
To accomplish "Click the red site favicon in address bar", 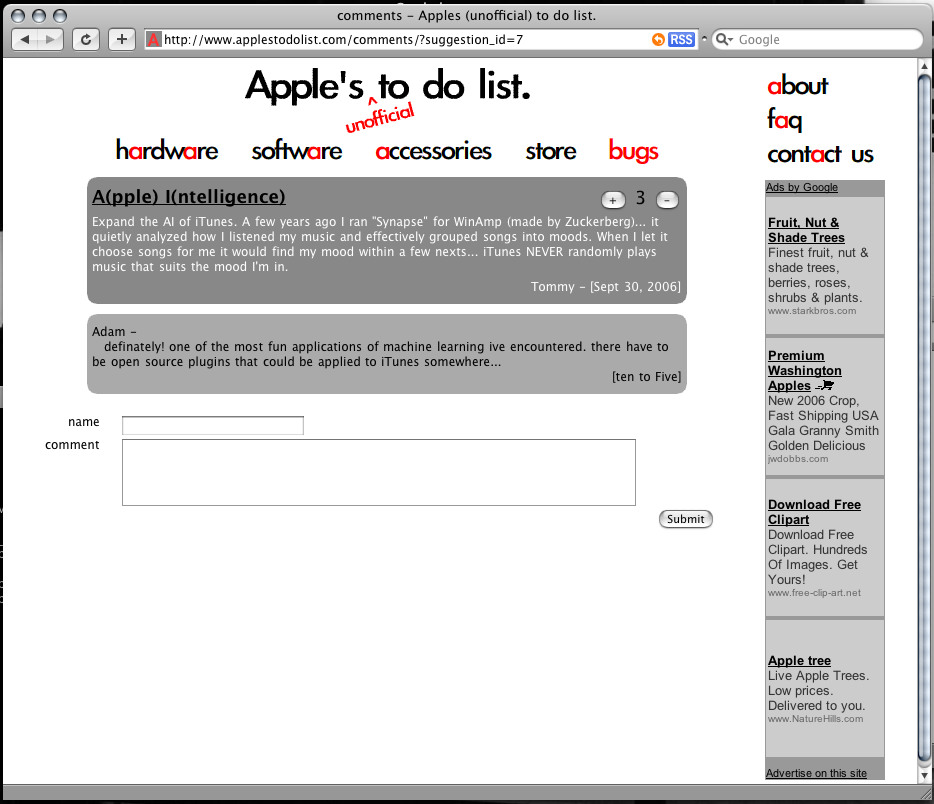I will tap(154, 40).
